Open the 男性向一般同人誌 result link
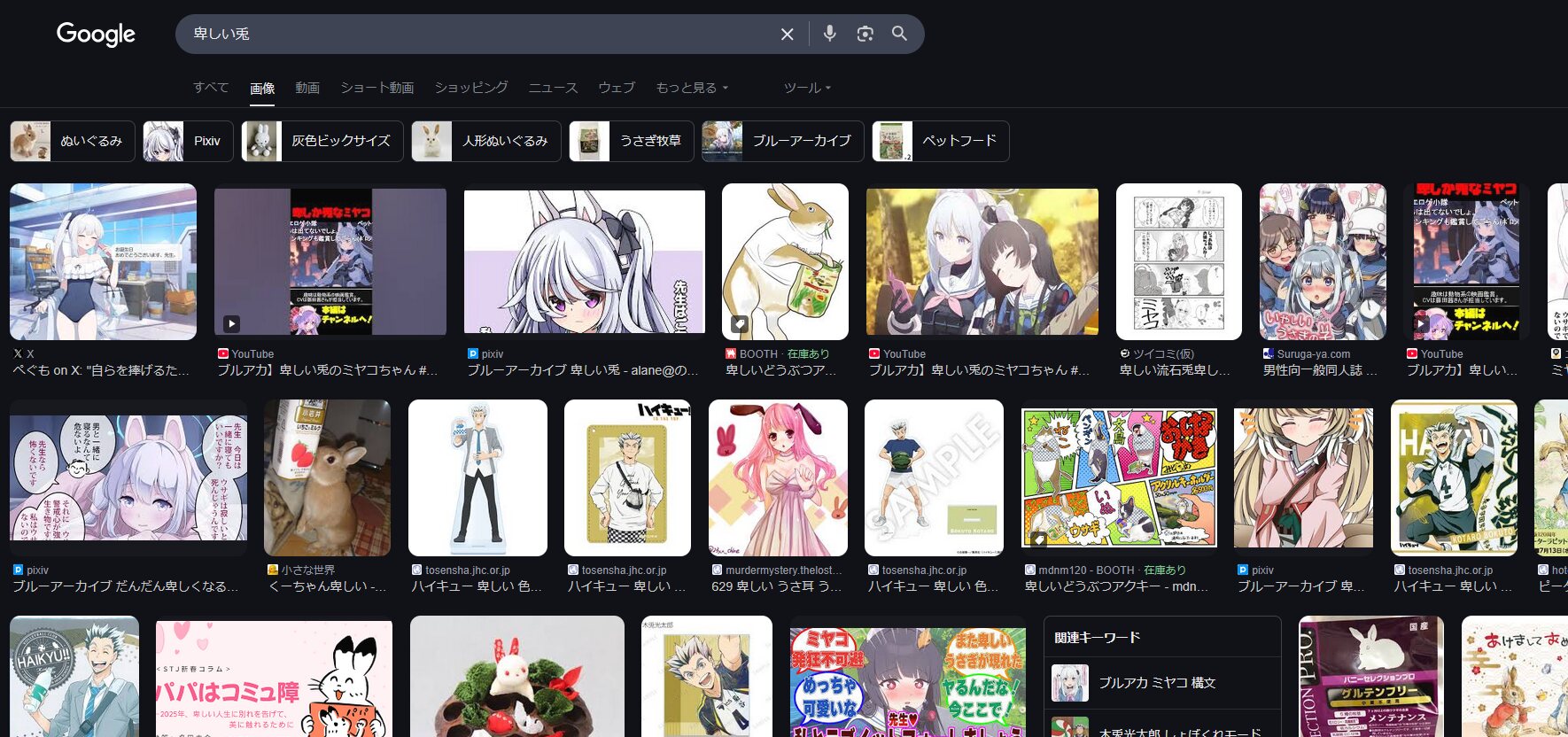Image resolution: width=1568 pixels, height=737 pixels. pyautogui.click(x=1320, y=370)
